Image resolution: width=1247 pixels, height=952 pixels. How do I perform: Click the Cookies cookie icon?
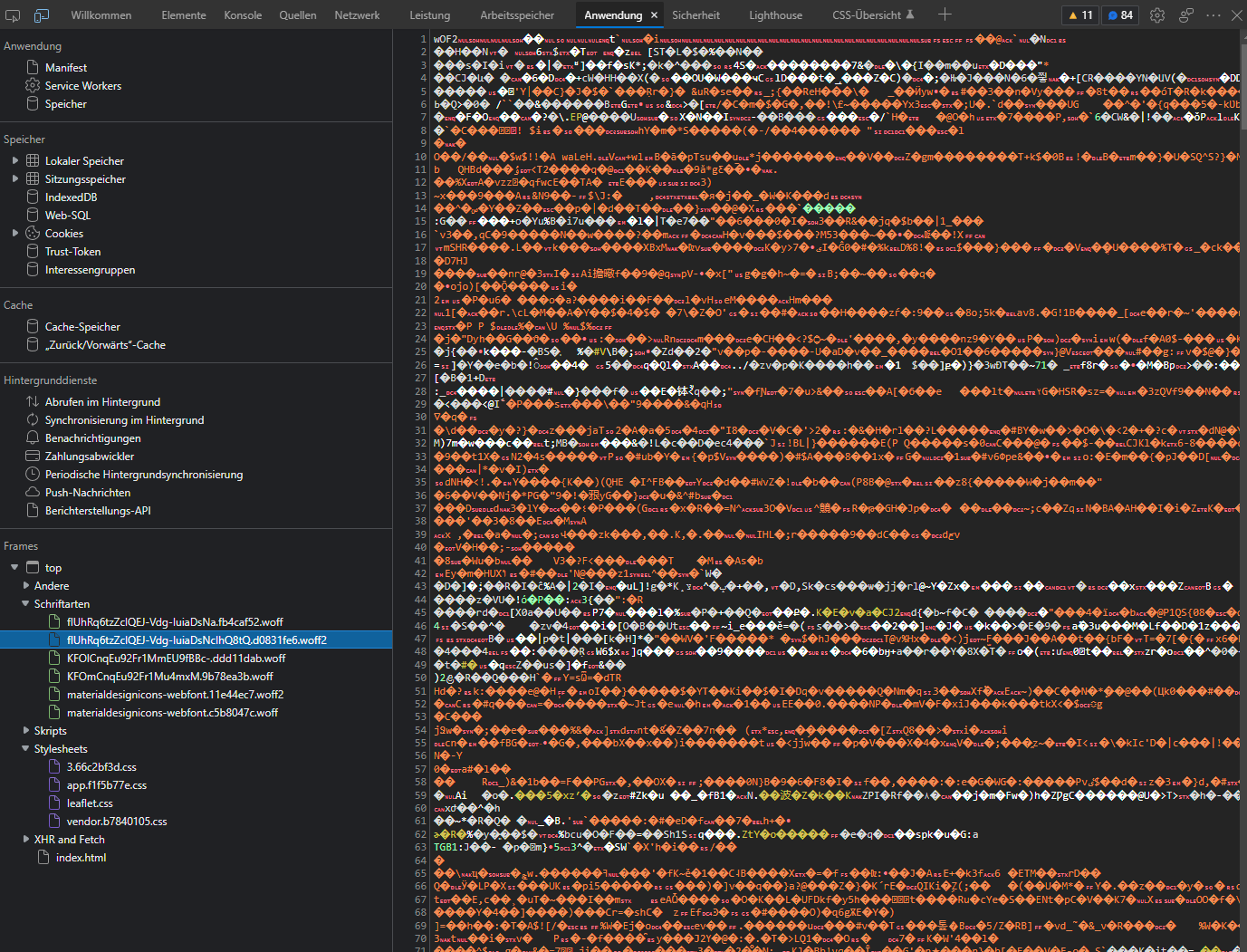33,234
